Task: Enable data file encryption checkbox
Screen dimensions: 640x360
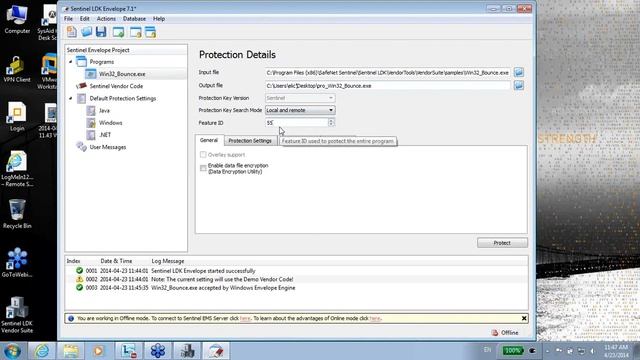Action: tap(203, 168)
